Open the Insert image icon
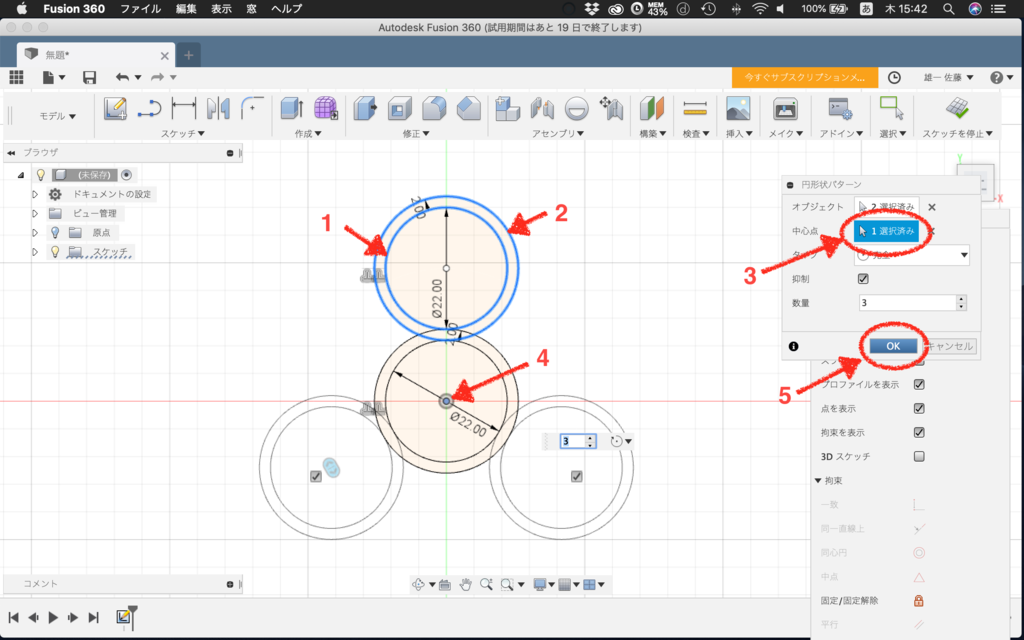 [738, 108]
